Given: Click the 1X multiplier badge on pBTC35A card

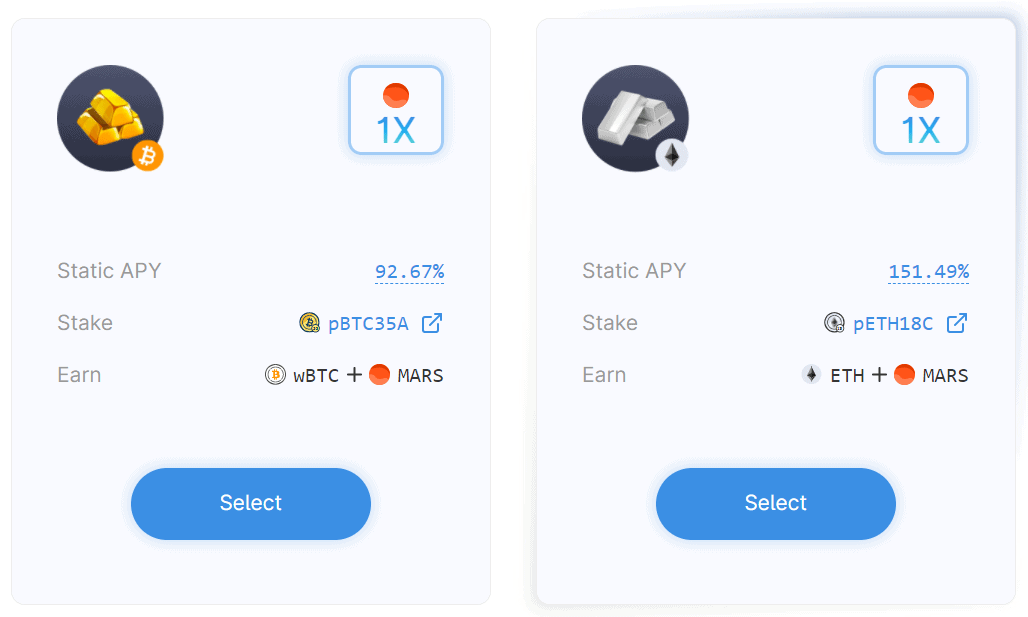Looking at the screenshot, I should (396, 110).
